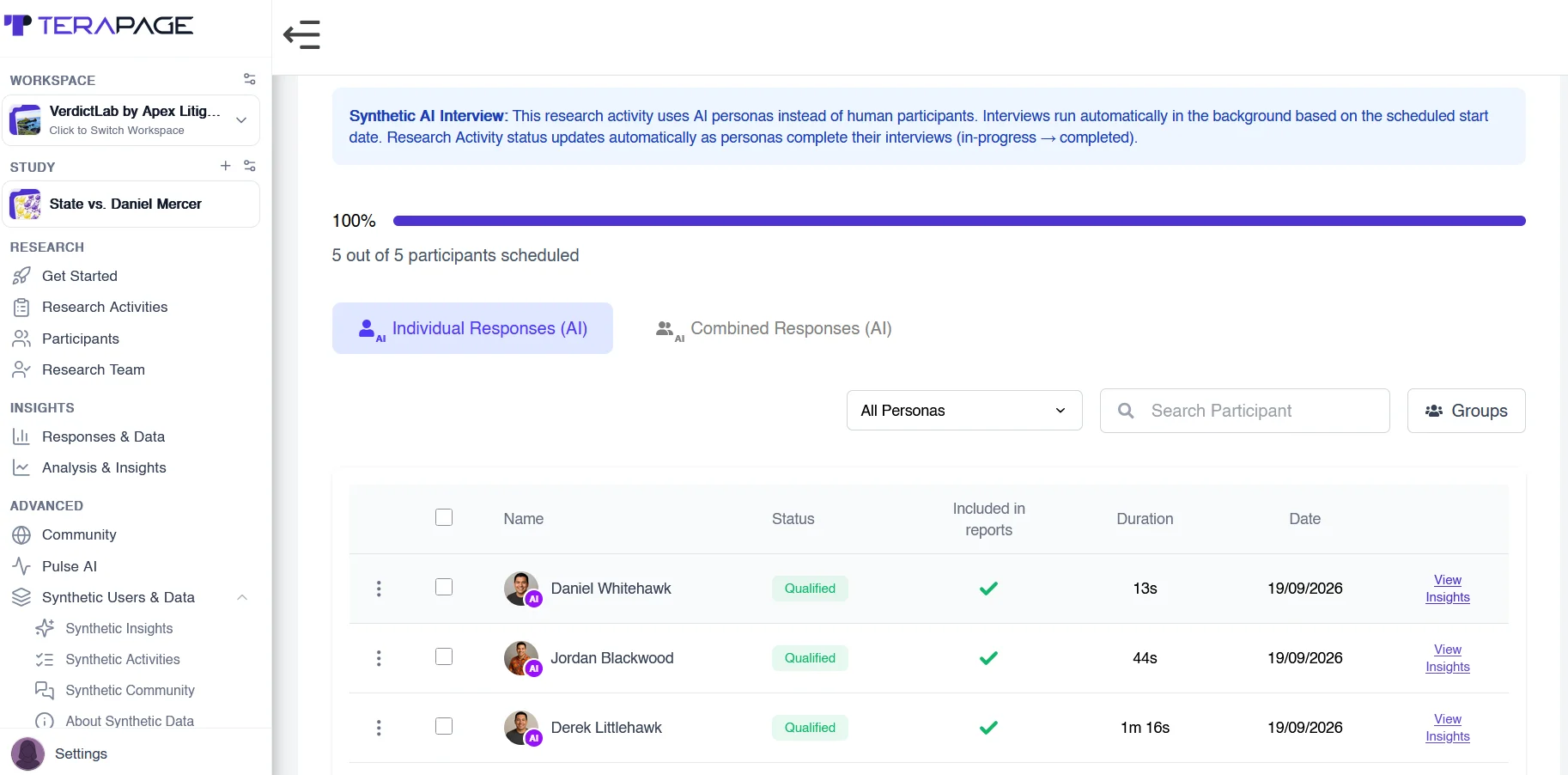Switch to Individual Responses (AI) tab

472,328
